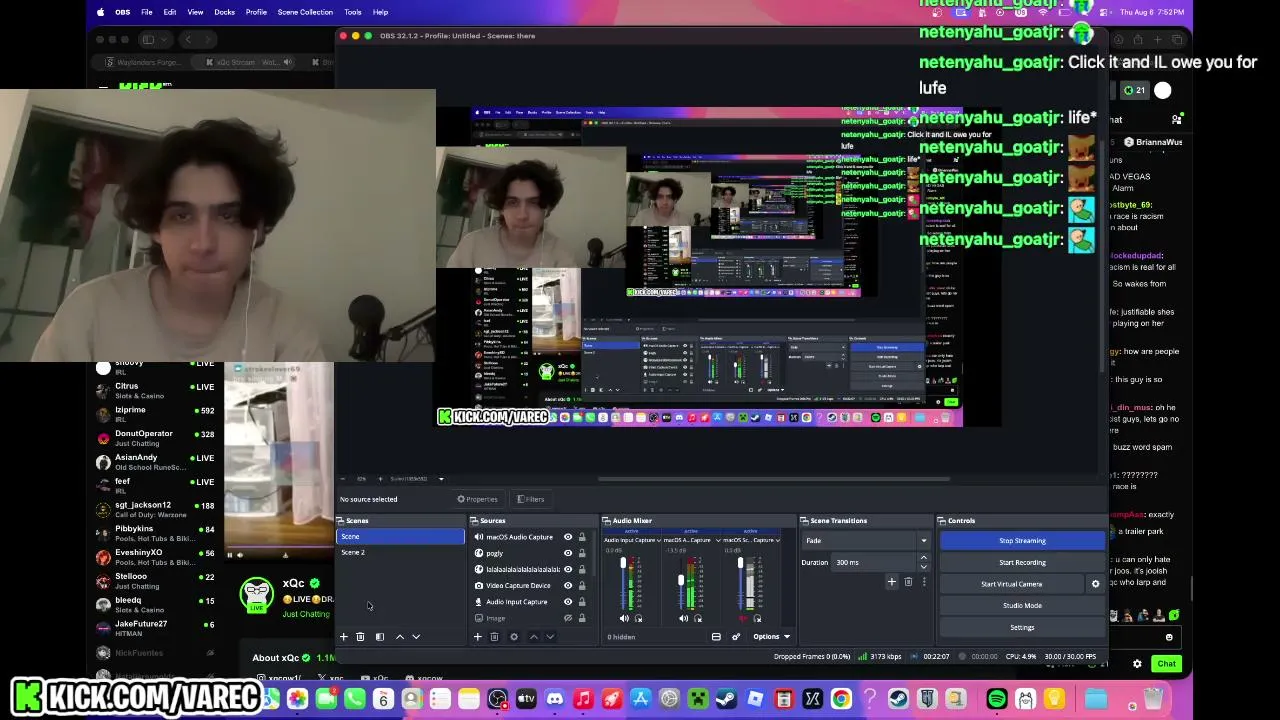Screen dimensions: 1280x720
Task: Add a new scene with the plus icon
Action: (343, 637)
